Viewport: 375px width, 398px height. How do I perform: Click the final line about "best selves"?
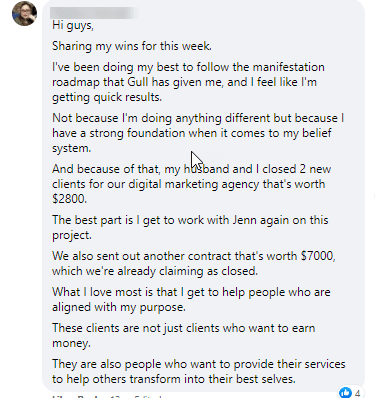174,379
